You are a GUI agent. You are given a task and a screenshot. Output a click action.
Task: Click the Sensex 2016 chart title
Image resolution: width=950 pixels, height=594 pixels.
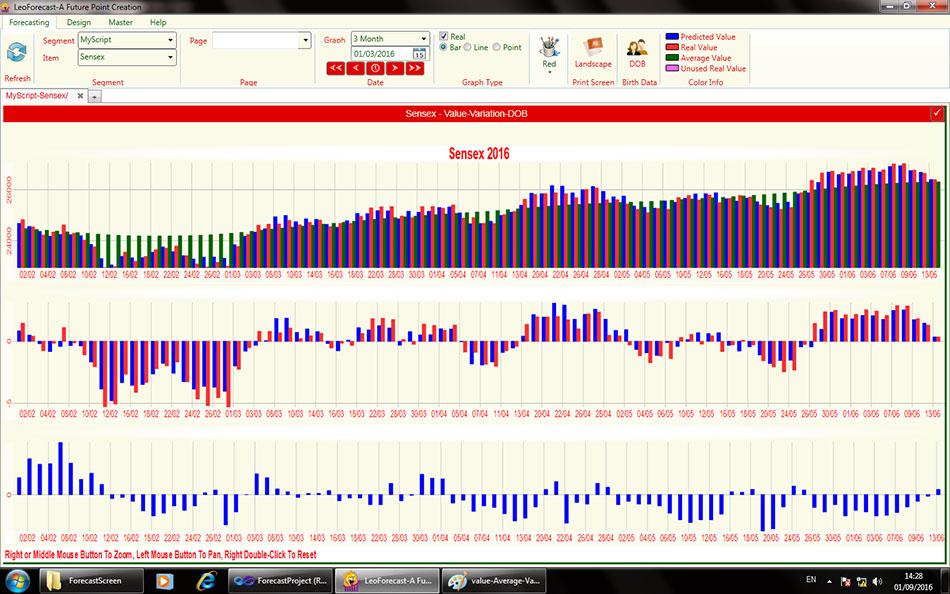(x=479, y=154)
